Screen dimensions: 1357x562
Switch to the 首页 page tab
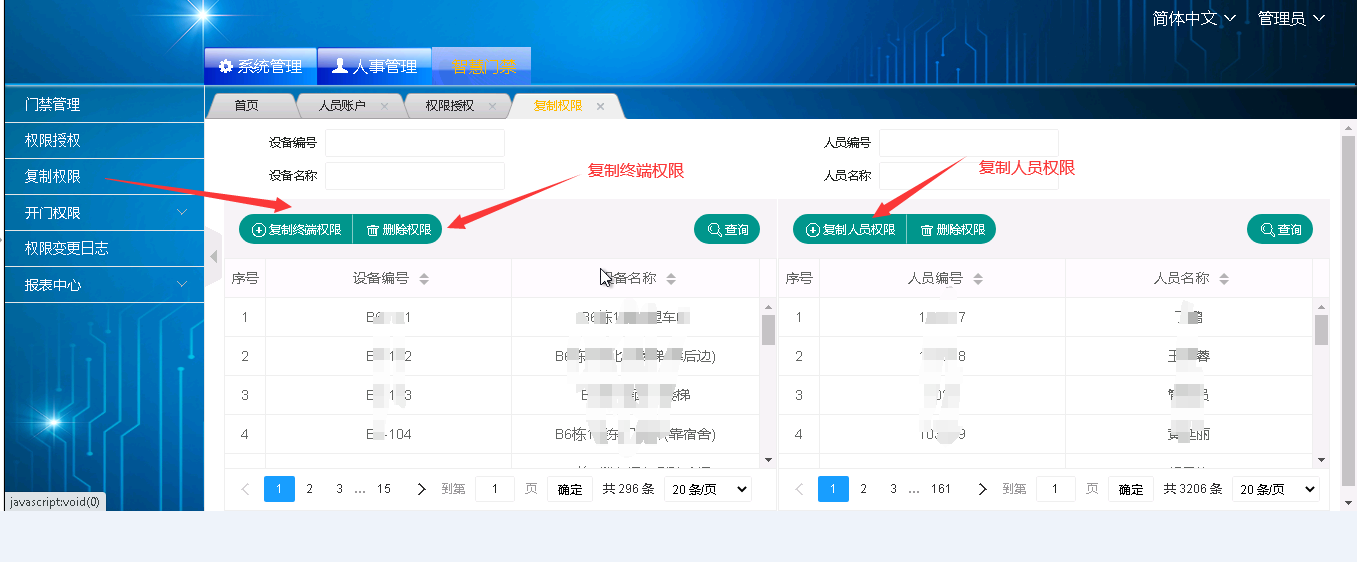(x=247, y=105)
